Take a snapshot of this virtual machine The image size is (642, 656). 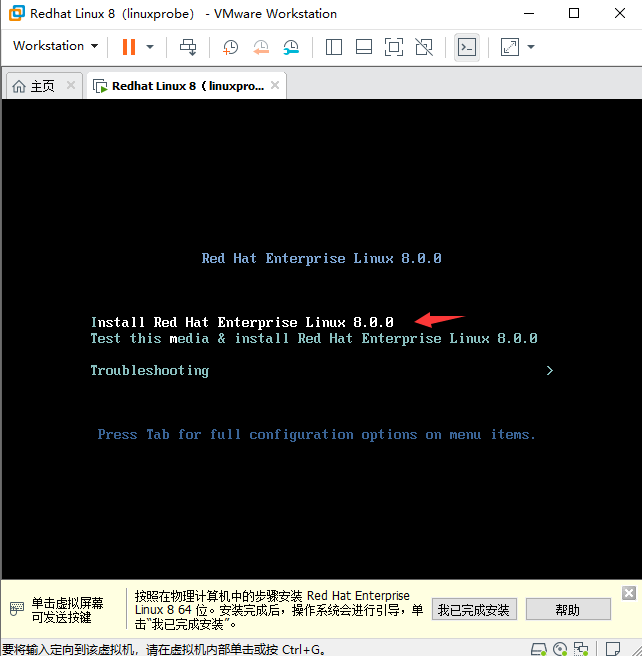pos(230,47)
